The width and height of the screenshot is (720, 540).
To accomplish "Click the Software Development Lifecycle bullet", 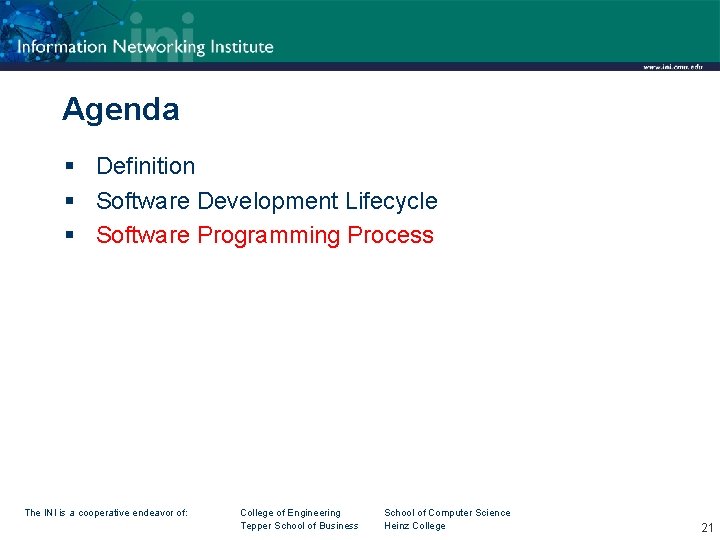I will [267, 201].
